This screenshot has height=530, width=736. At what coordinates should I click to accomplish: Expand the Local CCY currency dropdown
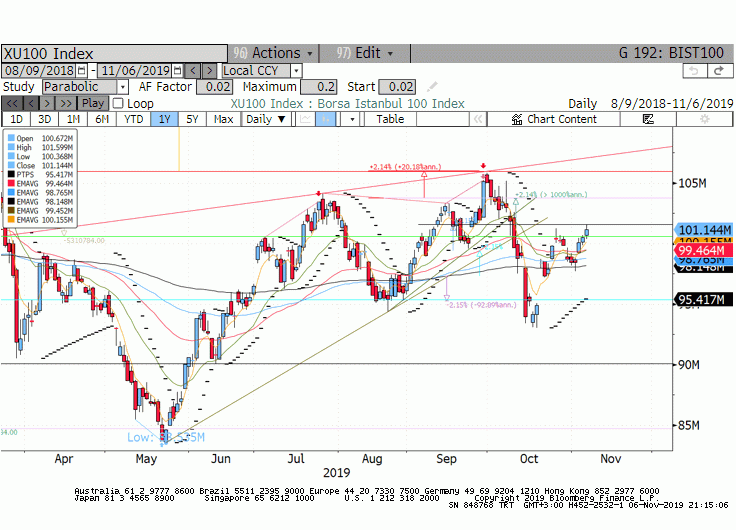[296, 71]
